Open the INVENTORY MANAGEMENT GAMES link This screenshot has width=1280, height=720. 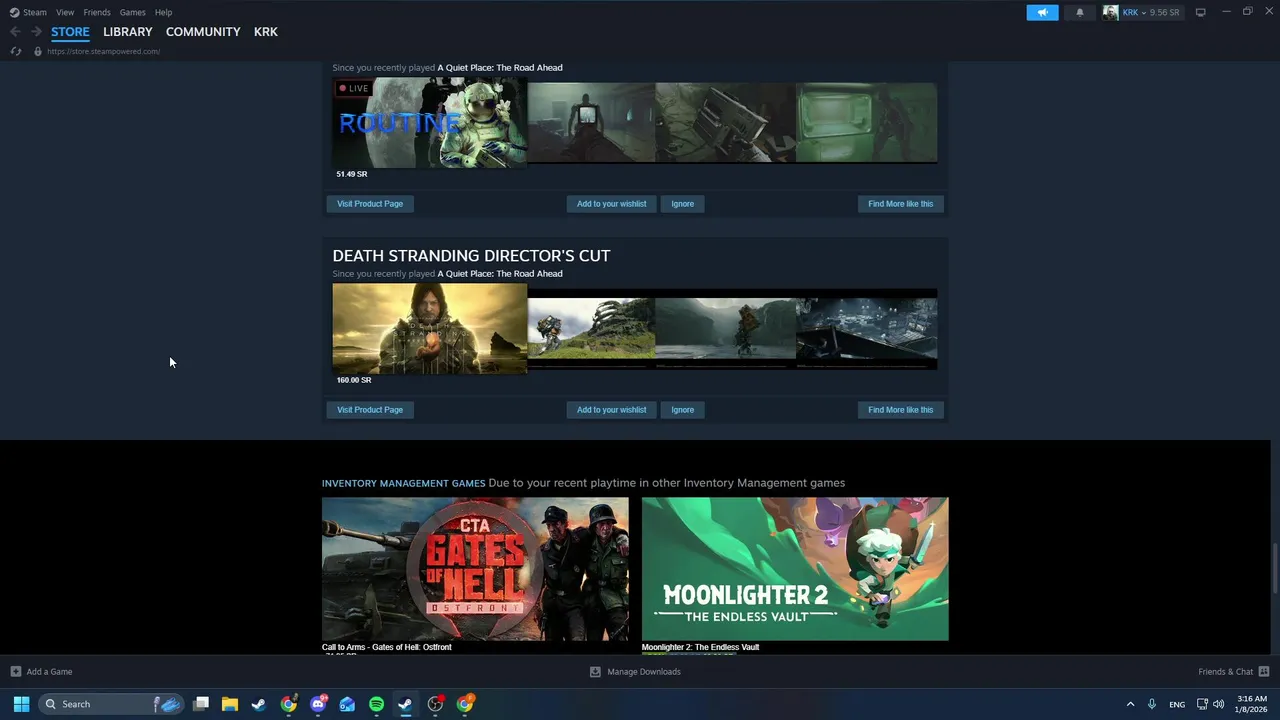point(403,483)
